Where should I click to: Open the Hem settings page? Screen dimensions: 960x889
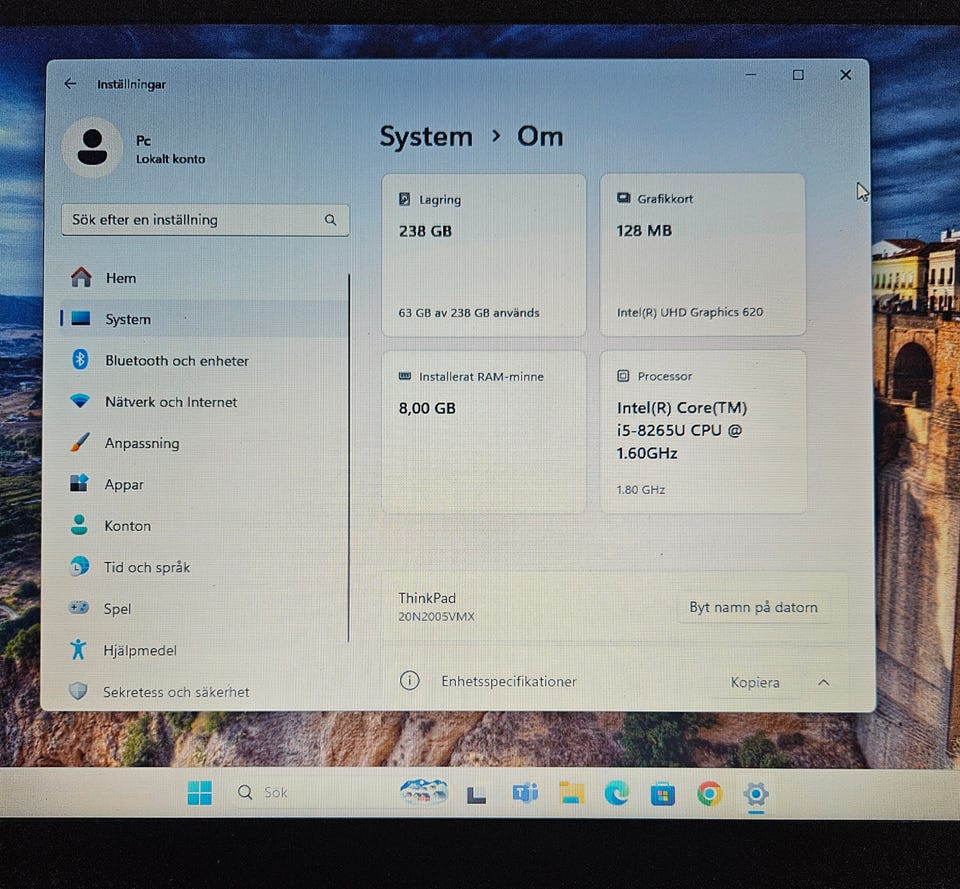[120, 278]
